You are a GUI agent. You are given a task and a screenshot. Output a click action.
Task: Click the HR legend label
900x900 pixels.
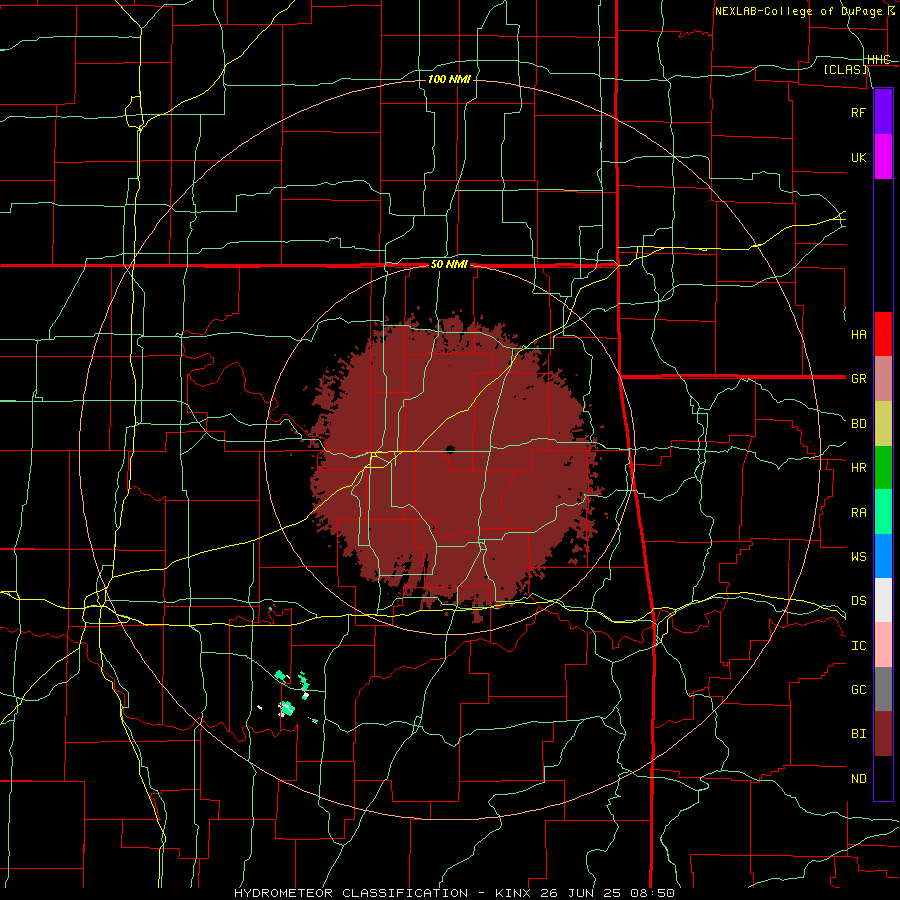tap(858, 468)
